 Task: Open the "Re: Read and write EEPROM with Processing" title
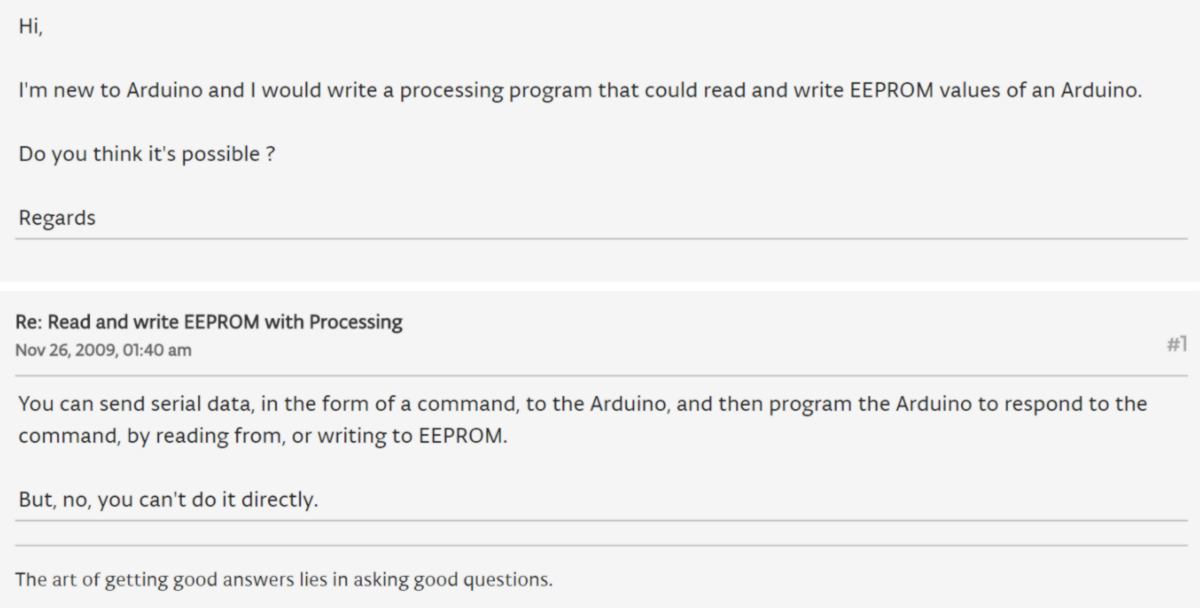(209, 322)
